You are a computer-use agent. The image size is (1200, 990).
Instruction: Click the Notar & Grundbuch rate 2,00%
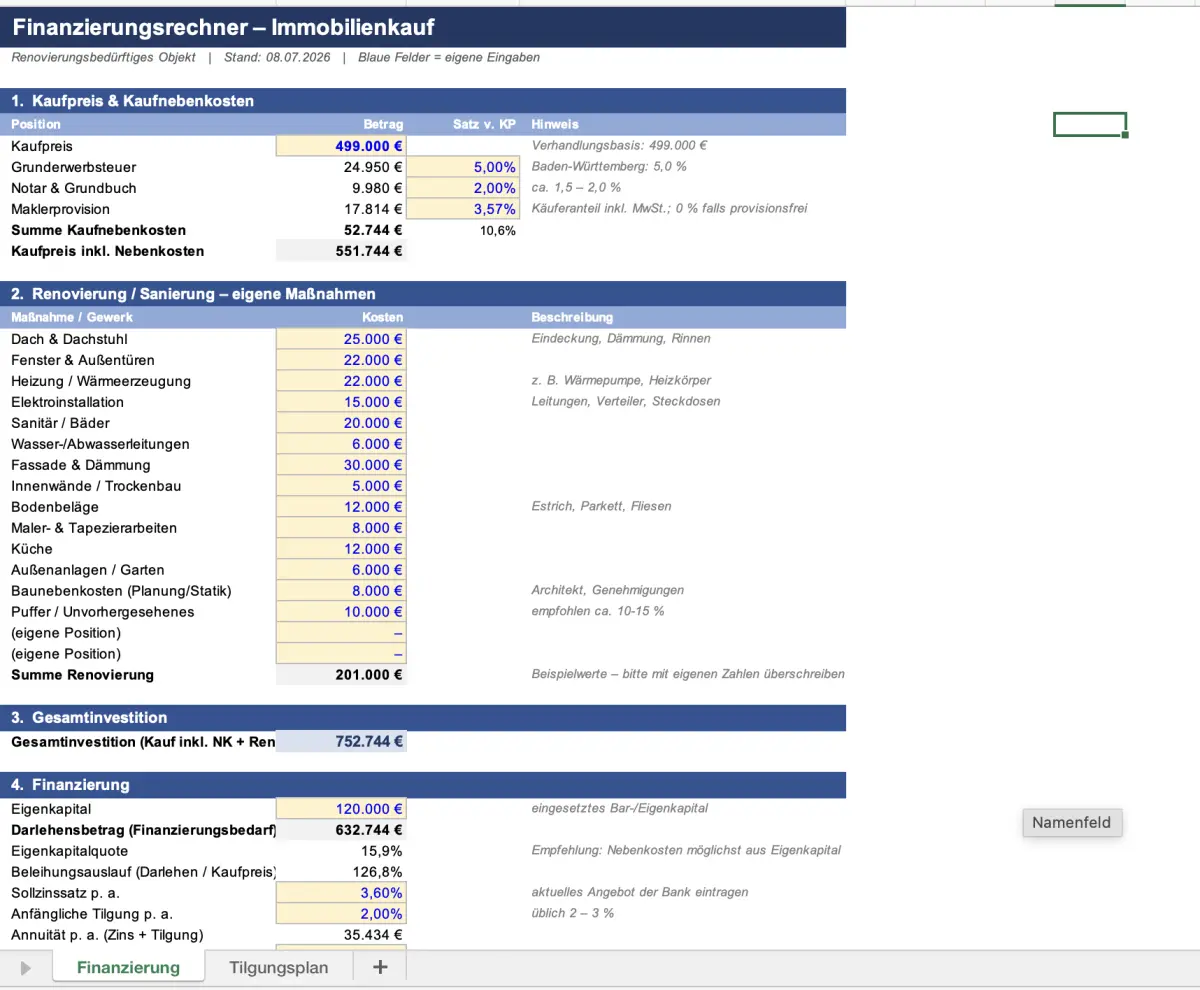(462, 188)
